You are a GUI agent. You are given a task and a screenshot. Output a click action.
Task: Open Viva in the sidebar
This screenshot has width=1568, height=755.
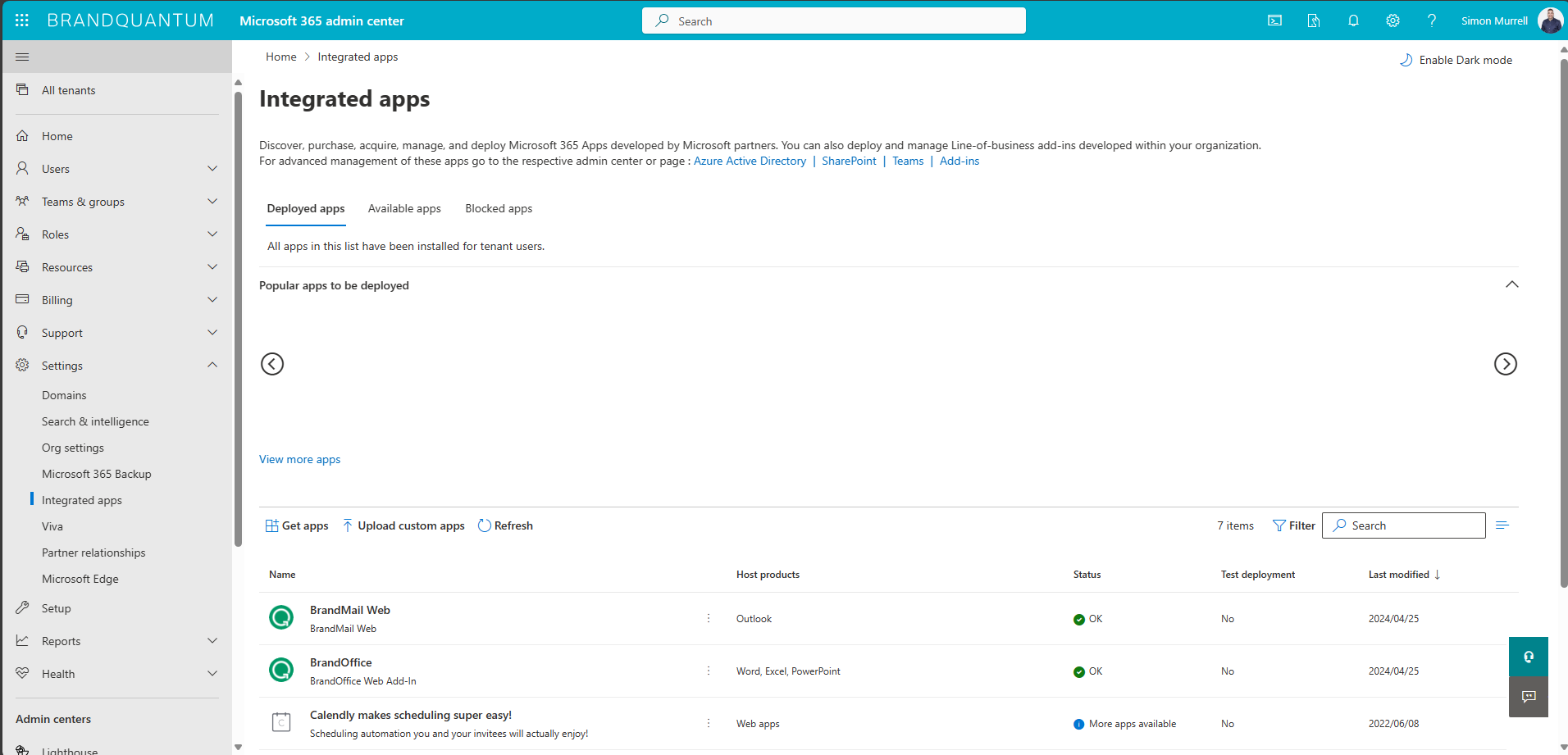52,526
